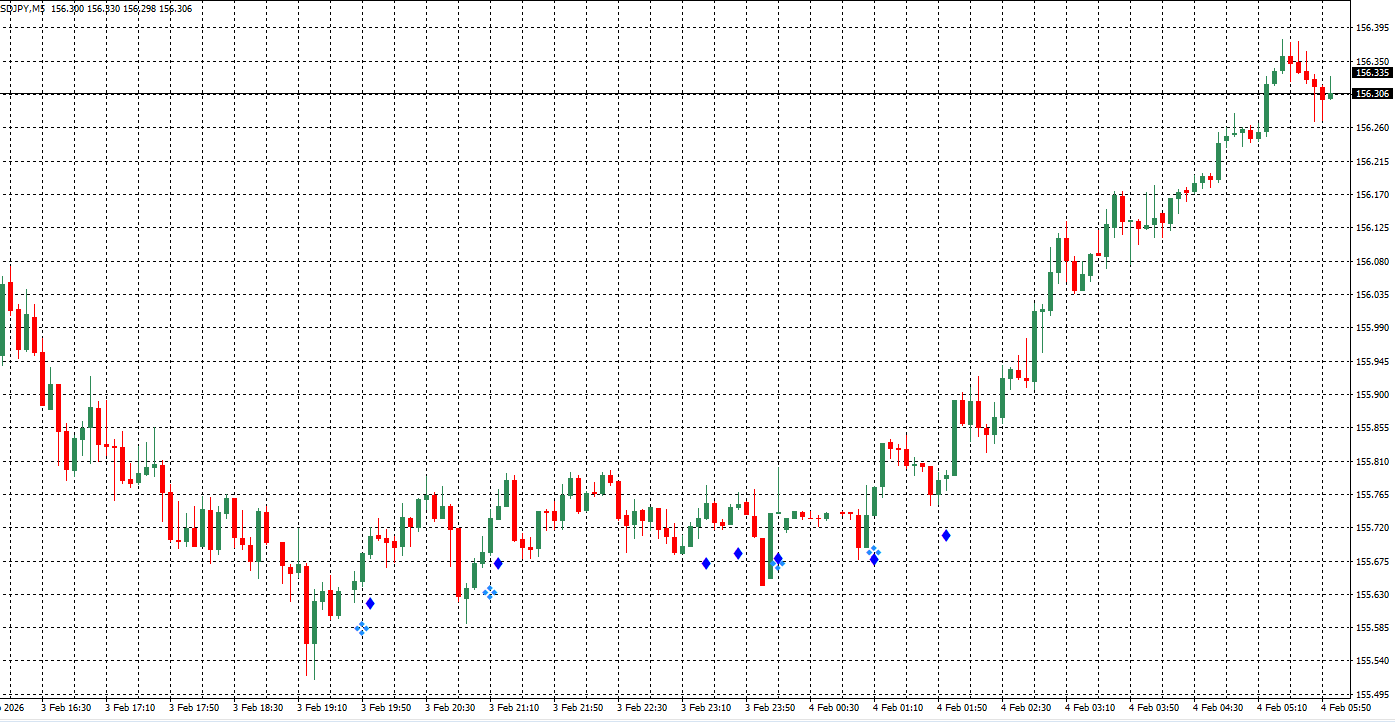The height and width of the screenshot is (722, 1395).
Task: Select the 4 Feb 05:50 time label
Action: coord(1345,708)
